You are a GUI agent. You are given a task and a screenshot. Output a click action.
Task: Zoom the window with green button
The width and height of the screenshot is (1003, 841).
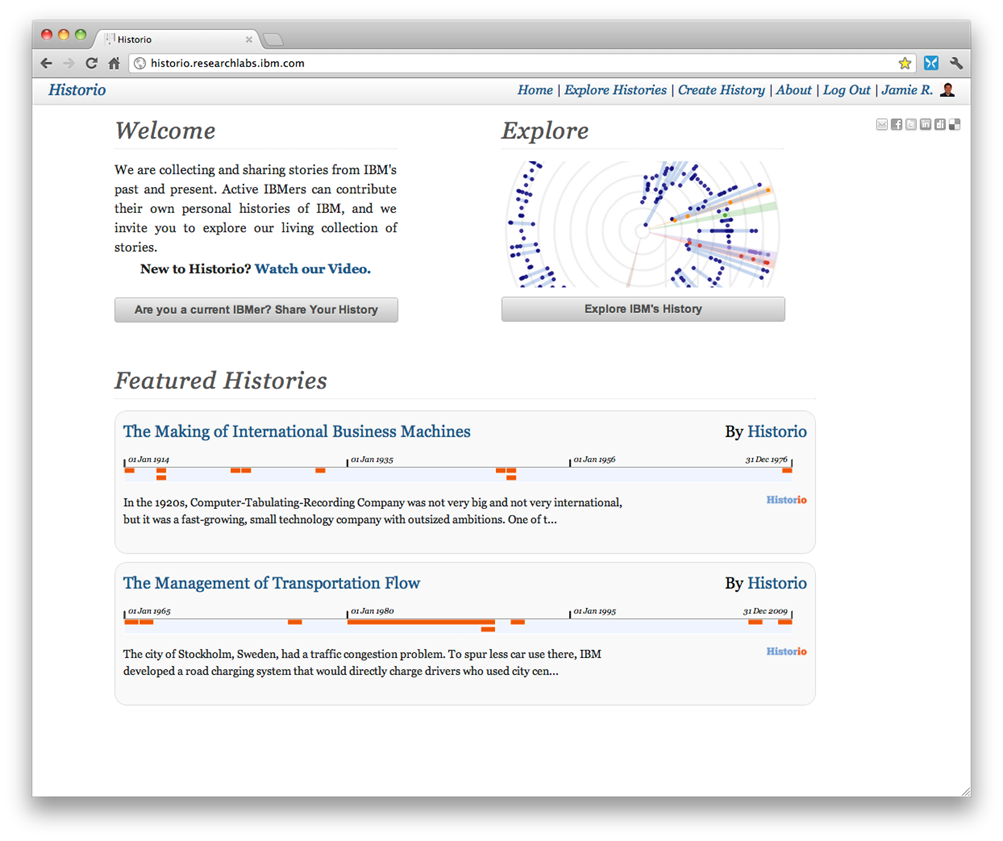pos(81,35)
